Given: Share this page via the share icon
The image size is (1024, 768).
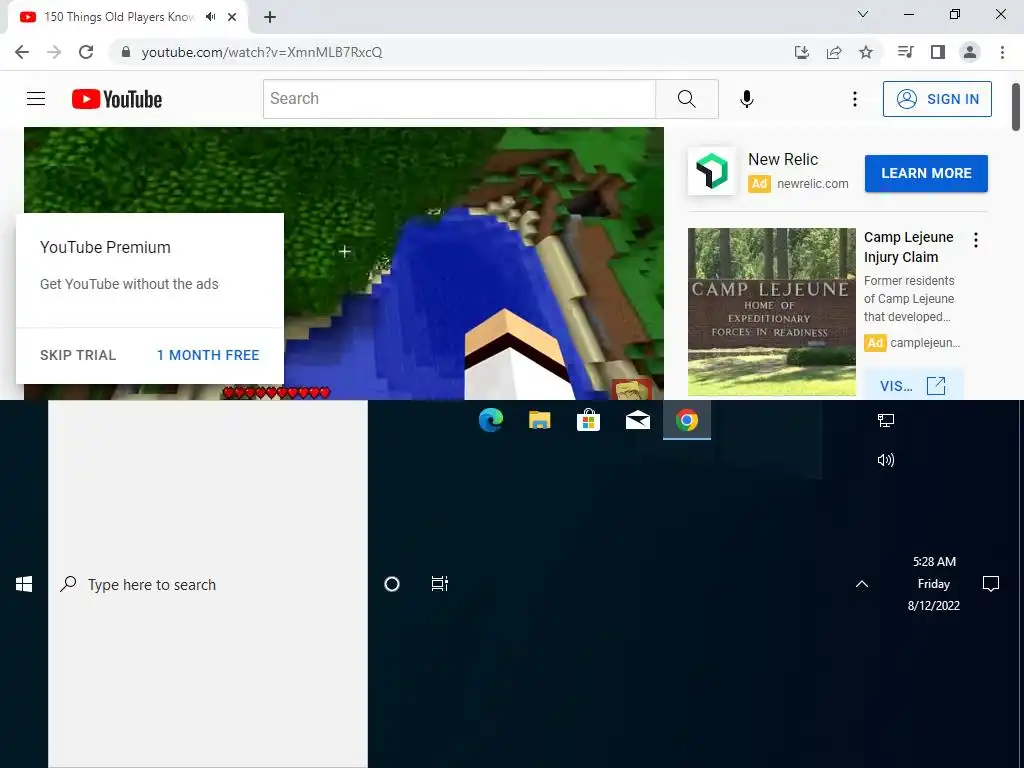Looking at the screenshot, I should point(834,52).
